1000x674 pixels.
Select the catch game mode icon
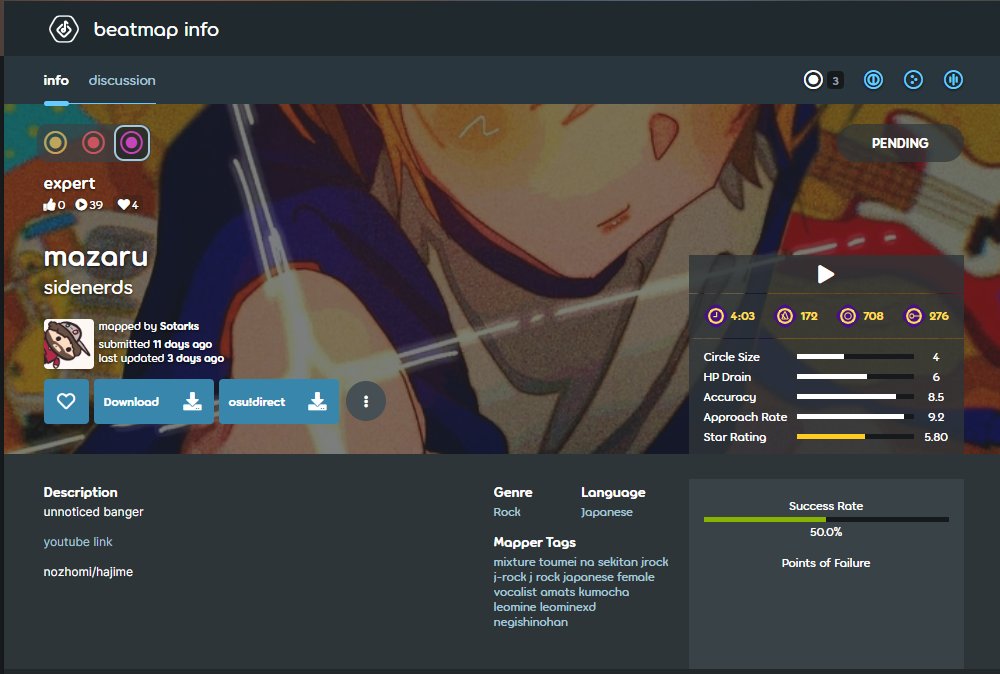913,80
